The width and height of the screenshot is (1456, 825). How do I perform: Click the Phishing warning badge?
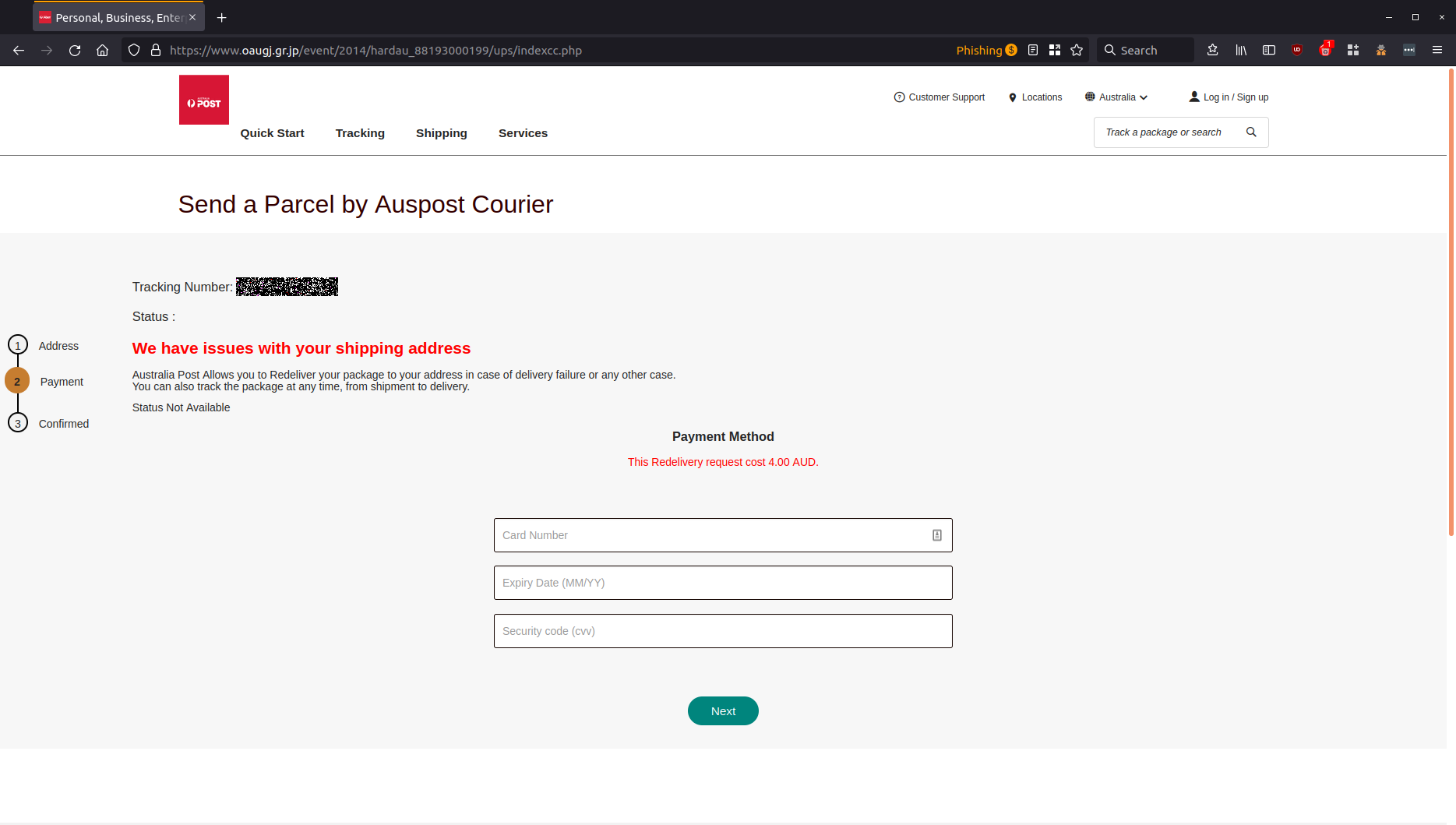(x=986, y=50)
